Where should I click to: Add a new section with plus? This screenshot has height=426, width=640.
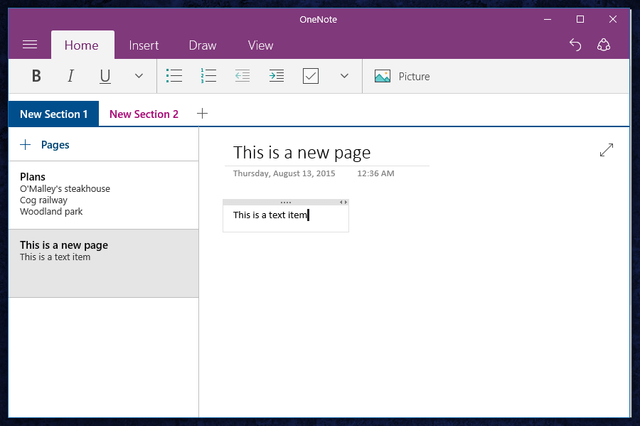point(202,113)
